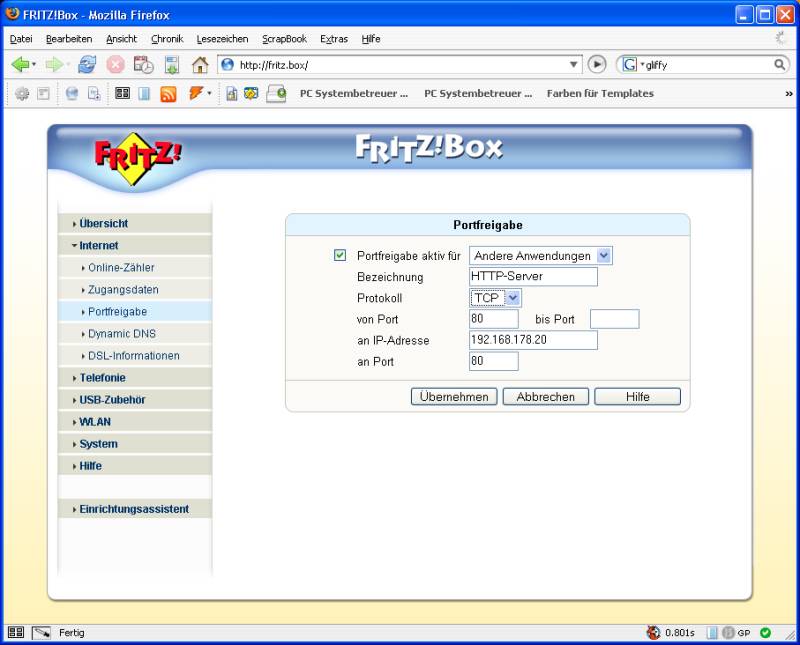Click the orange lightning bolt icon
This screenshot has width=800, height=645.
(x=196, y=93)
